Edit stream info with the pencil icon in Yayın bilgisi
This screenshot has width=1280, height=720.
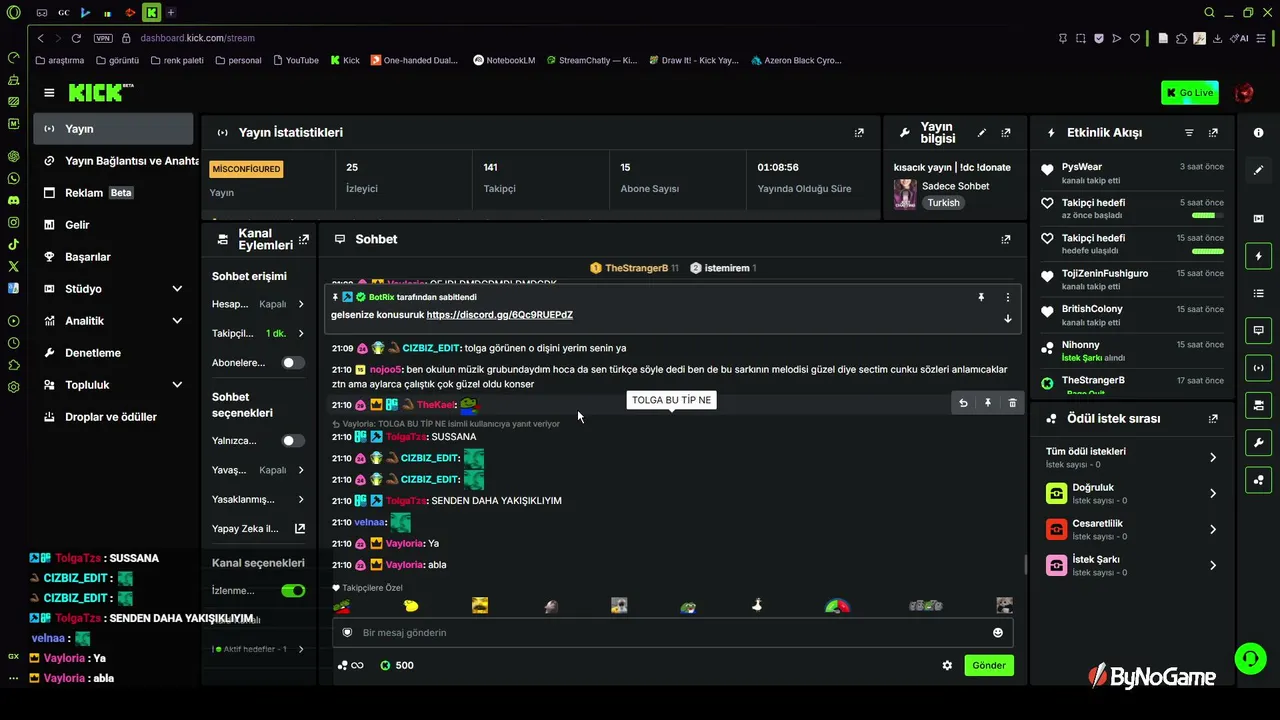(982, 132)
